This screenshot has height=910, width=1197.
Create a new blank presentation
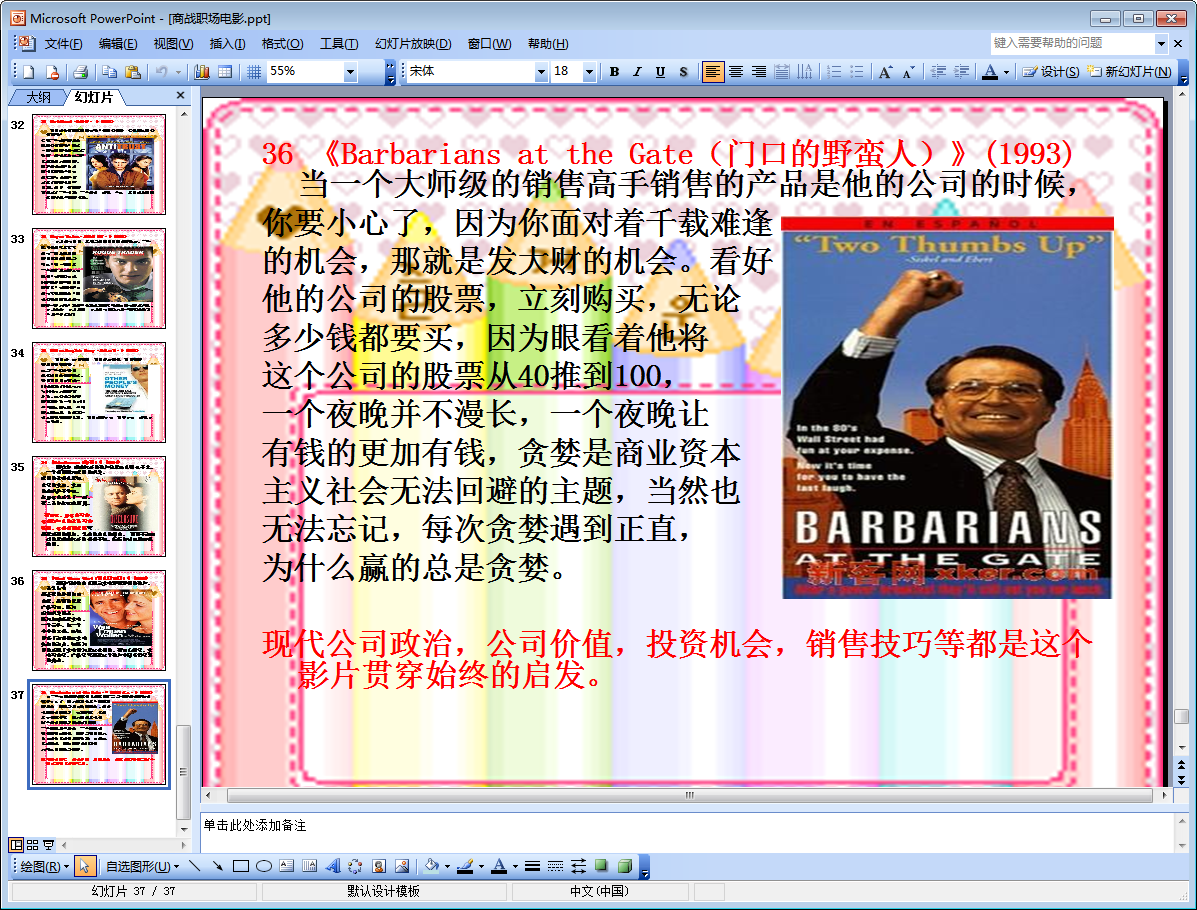(x=29, y=72)
